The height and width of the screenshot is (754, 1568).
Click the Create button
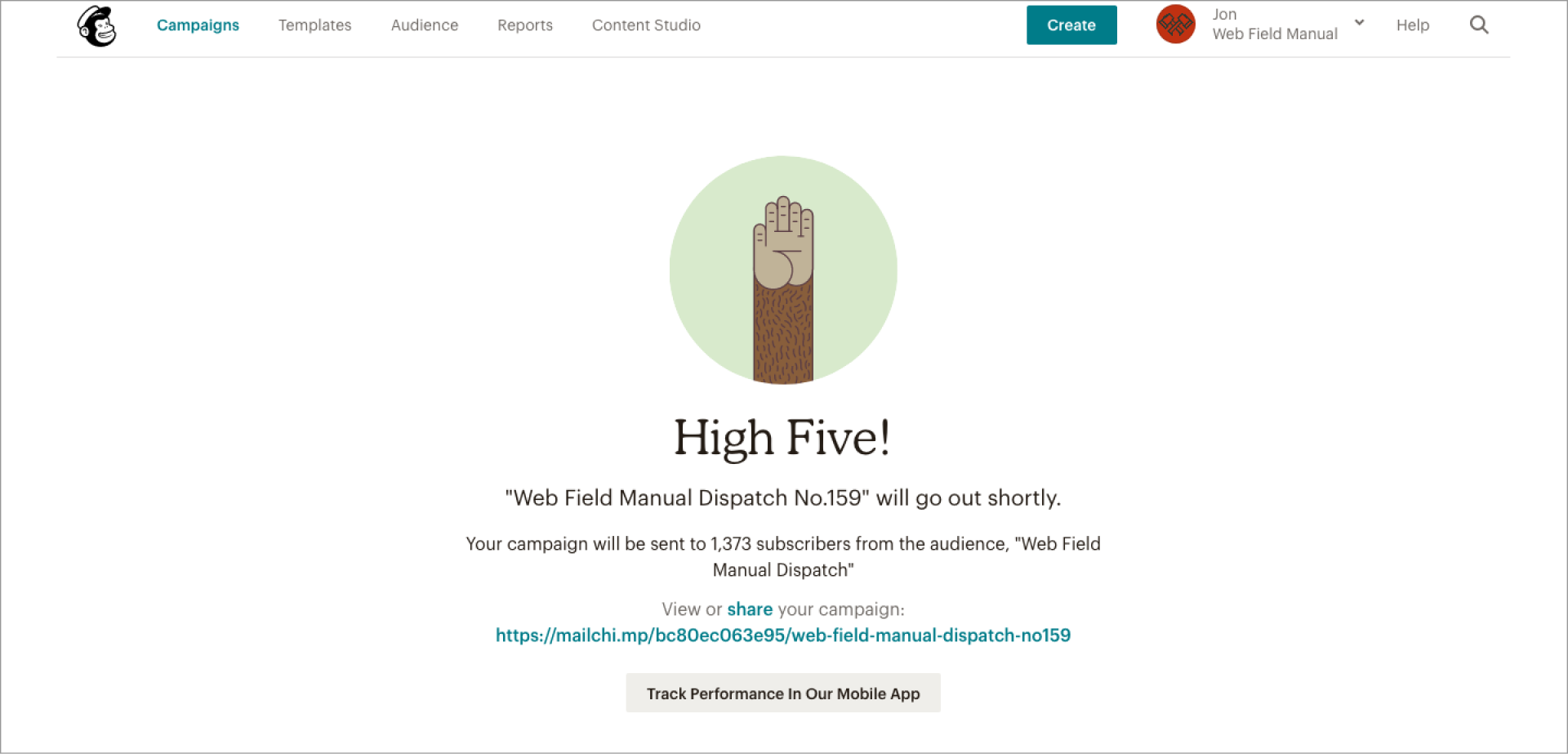[1071, 25]
